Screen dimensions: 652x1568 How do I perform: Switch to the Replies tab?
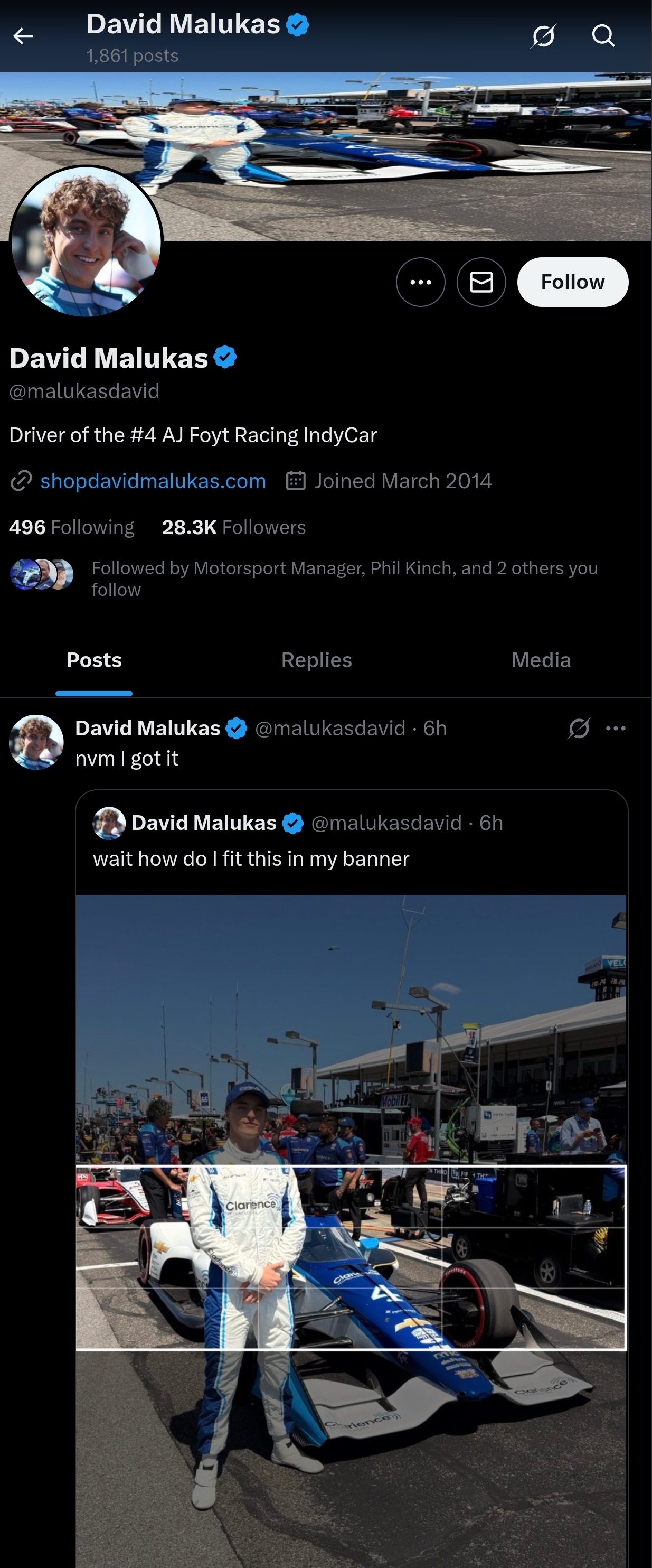(316, 660)
